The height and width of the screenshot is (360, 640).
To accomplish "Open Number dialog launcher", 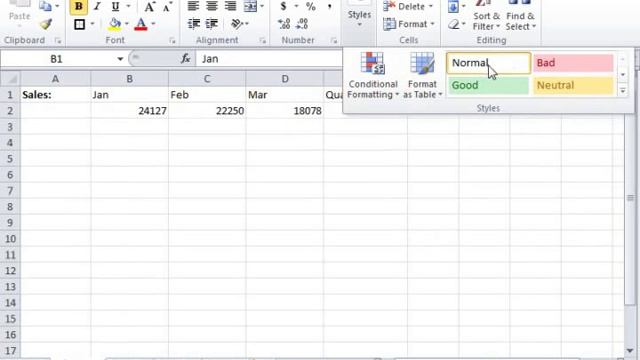I will [334, 40].
